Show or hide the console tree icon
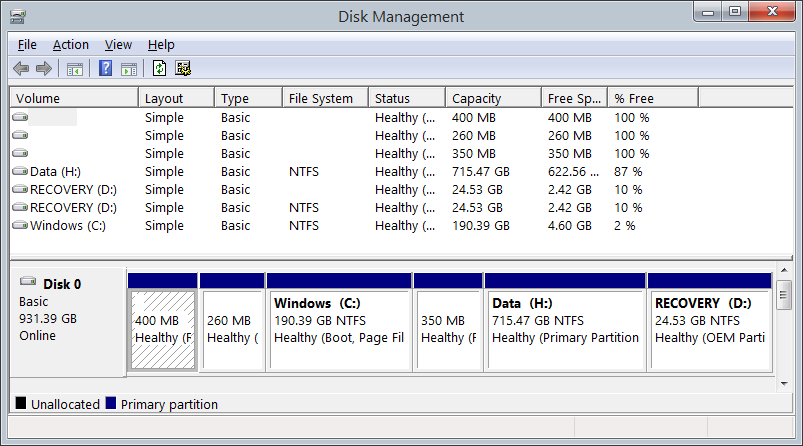The width and height of the screenshot is (803, 446). tap(75, 69)
